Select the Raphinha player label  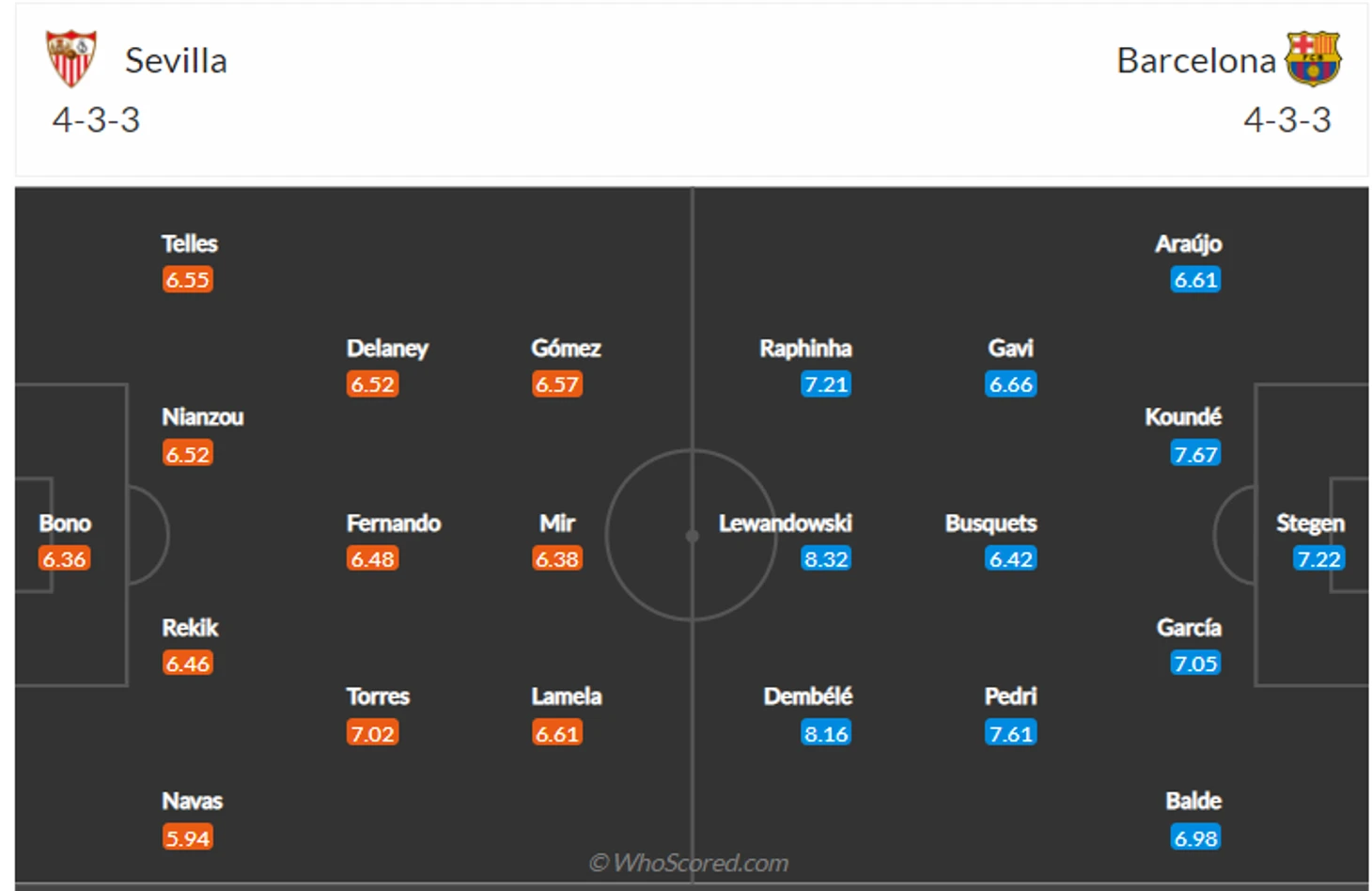coord(805,349)
